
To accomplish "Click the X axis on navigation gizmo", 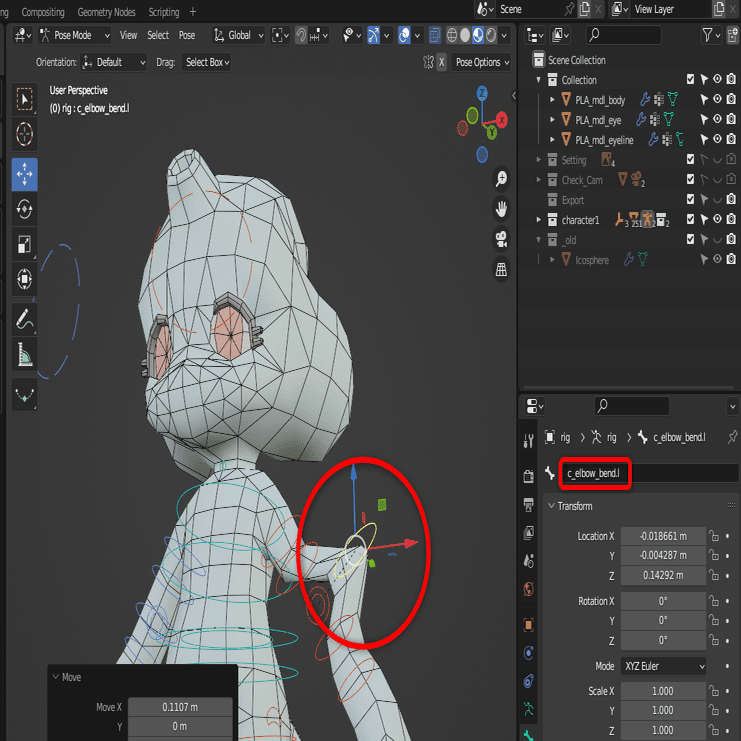I will (501, 120).
